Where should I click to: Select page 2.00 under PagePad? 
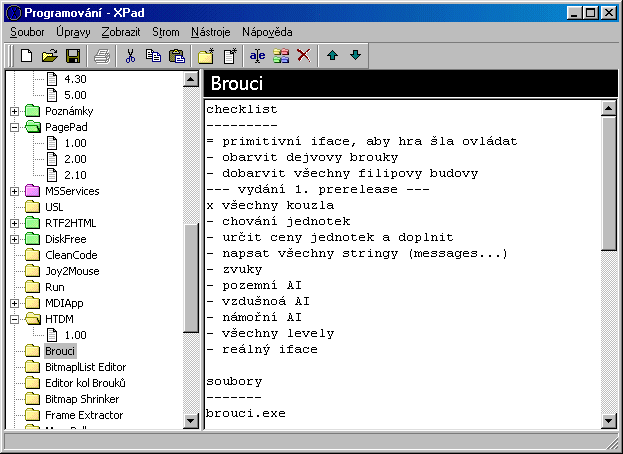click(x=75, y=159)
